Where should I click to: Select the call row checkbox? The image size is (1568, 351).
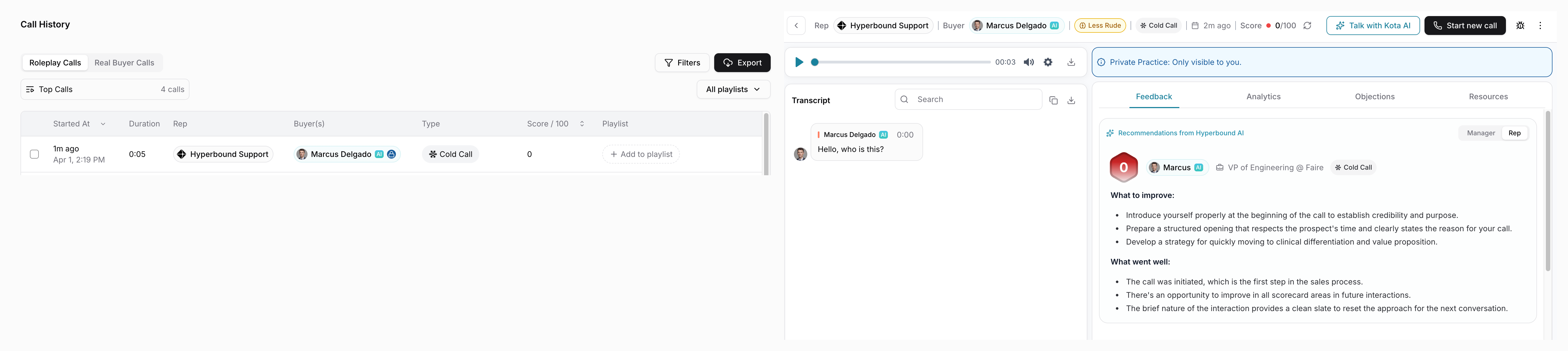35,154
